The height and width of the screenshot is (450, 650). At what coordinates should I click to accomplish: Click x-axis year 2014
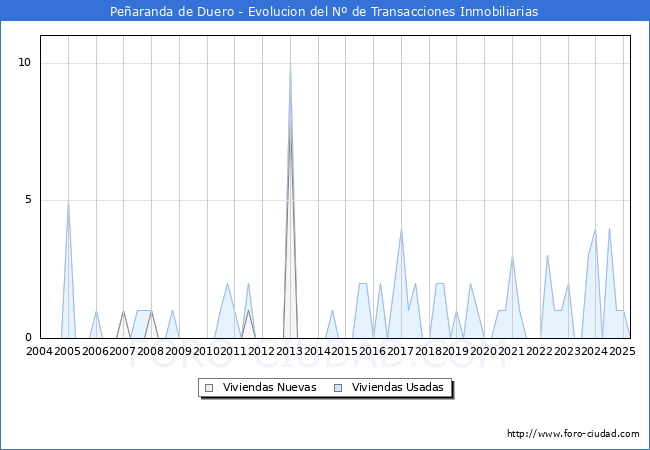pyautogui.click(x=318, y=351)
